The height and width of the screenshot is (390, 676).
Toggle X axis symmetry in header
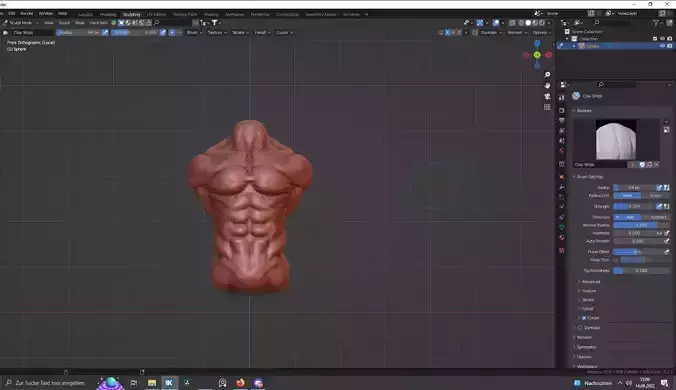click(x=447, y=33)
